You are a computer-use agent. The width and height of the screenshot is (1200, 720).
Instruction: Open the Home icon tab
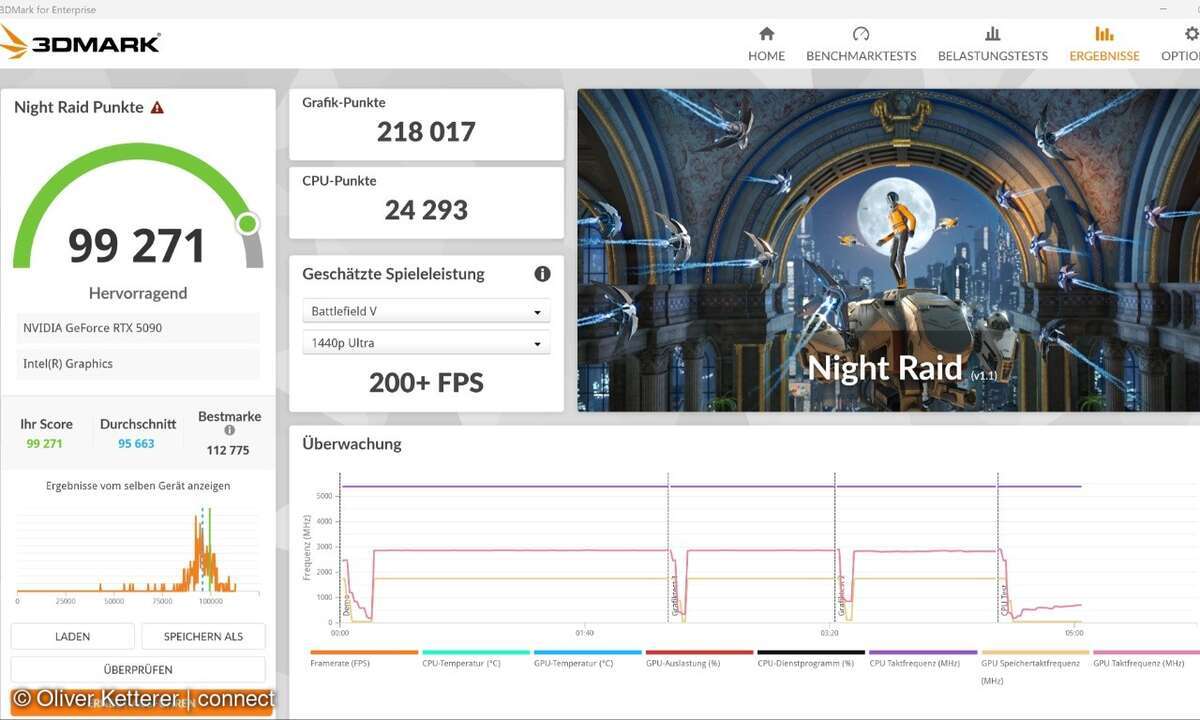pos(766,34)
